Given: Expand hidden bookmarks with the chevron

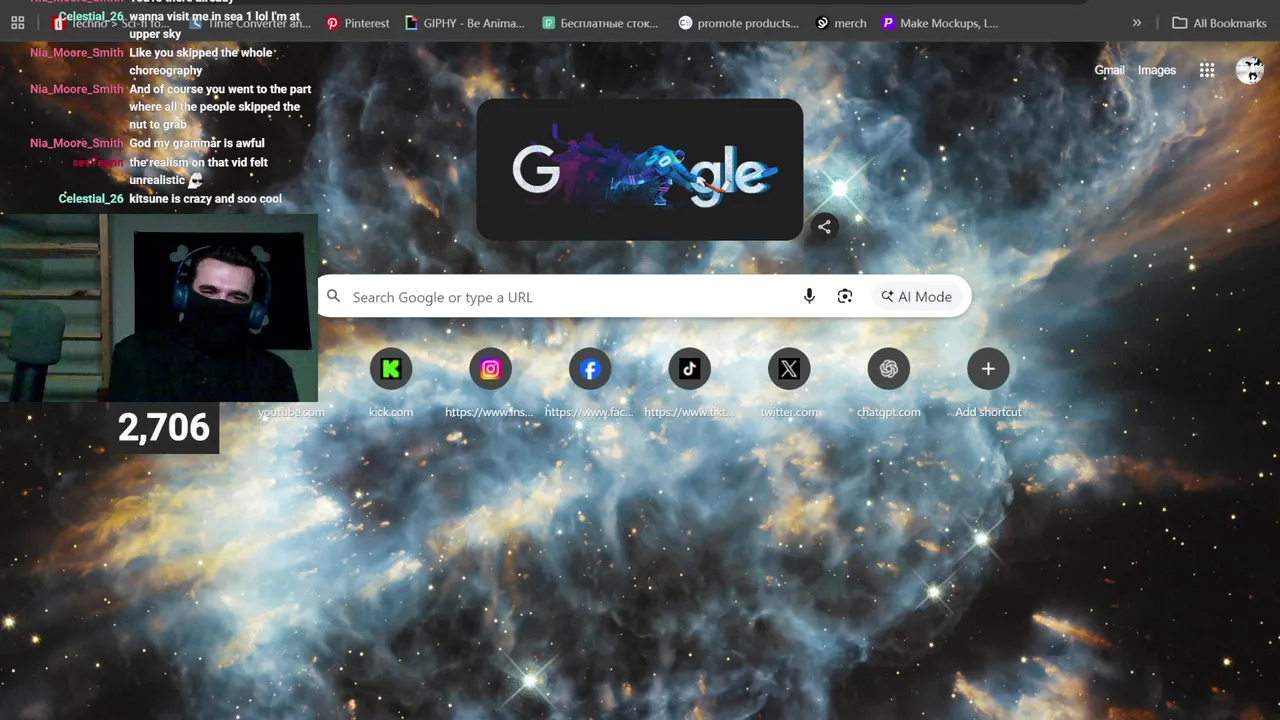Looking at the screenshot, I should 1137,23.
